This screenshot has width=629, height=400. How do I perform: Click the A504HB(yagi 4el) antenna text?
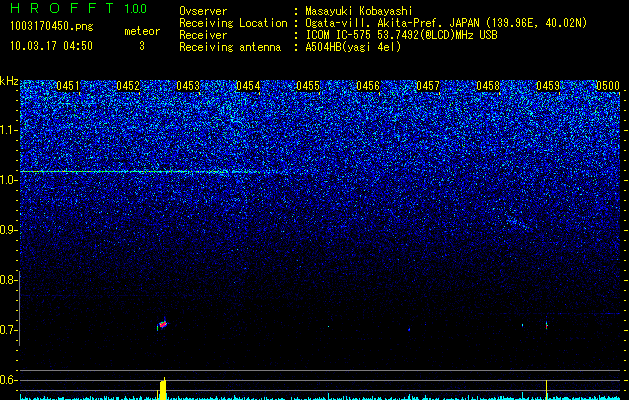353,47
